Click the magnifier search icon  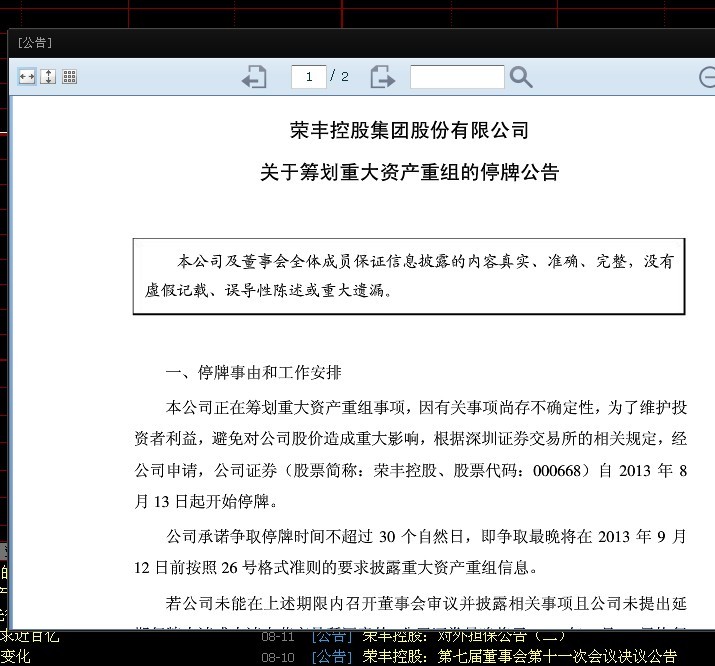point(521,77)
